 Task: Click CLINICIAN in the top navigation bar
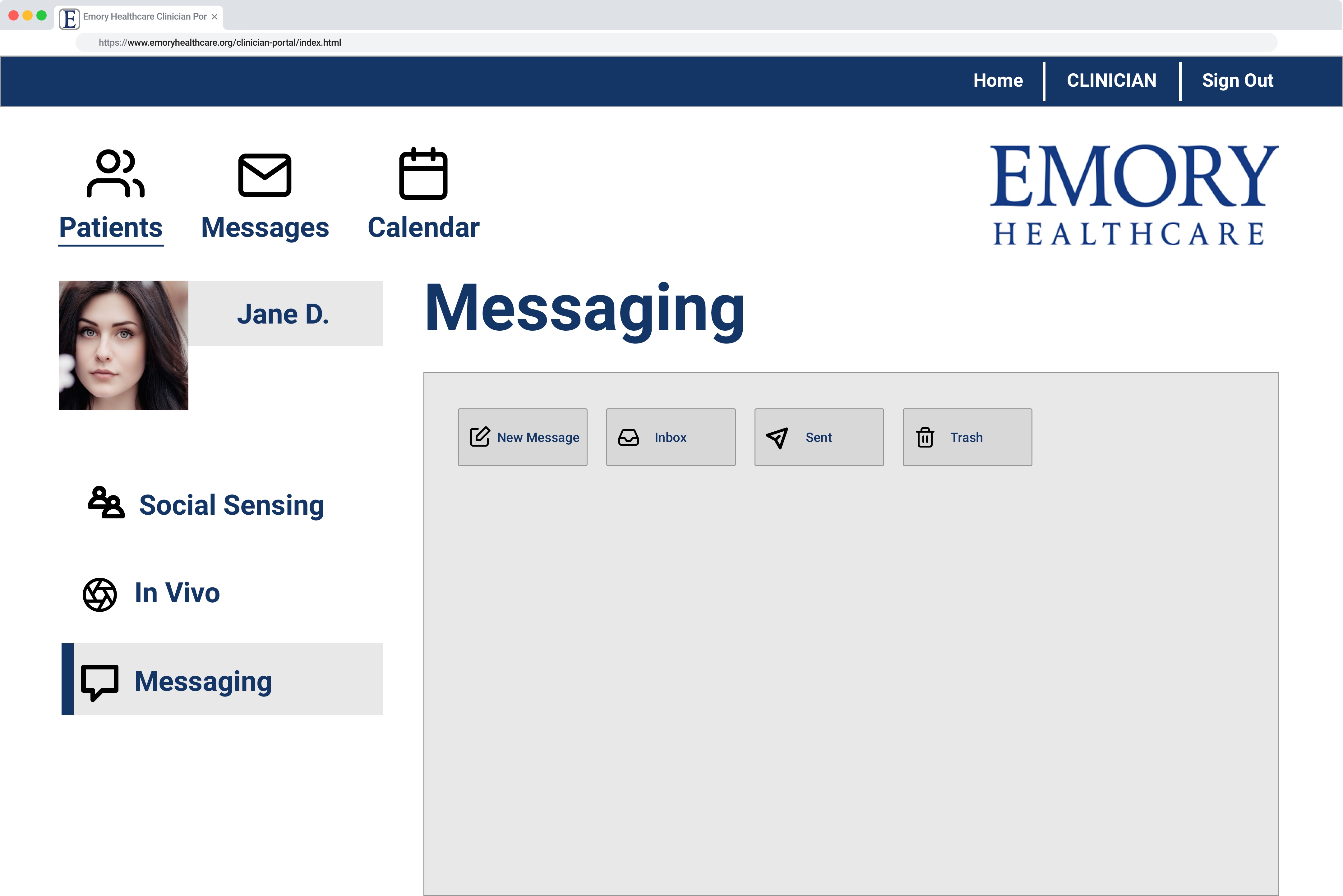coord(1111,80)
